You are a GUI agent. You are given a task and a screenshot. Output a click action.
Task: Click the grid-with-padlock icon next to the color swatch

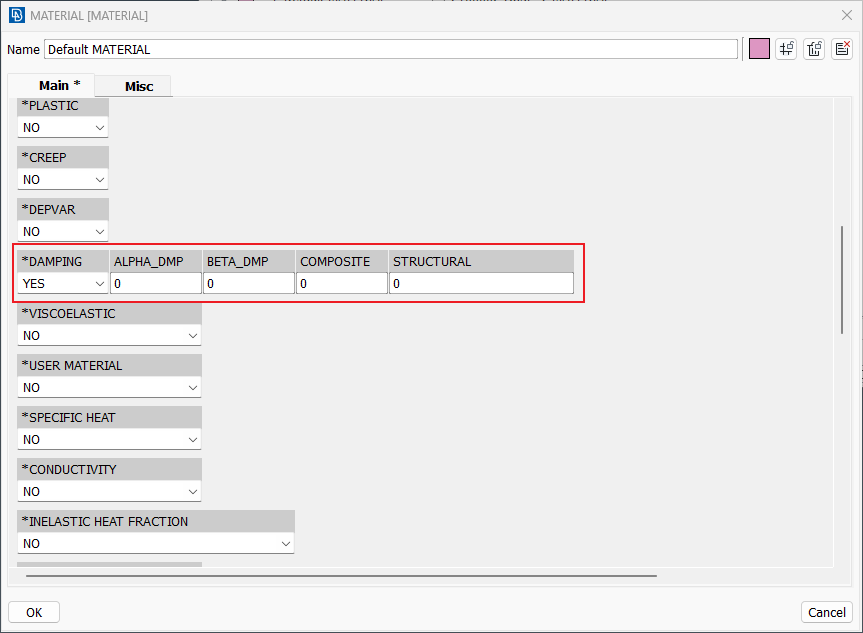click(786, 49)
